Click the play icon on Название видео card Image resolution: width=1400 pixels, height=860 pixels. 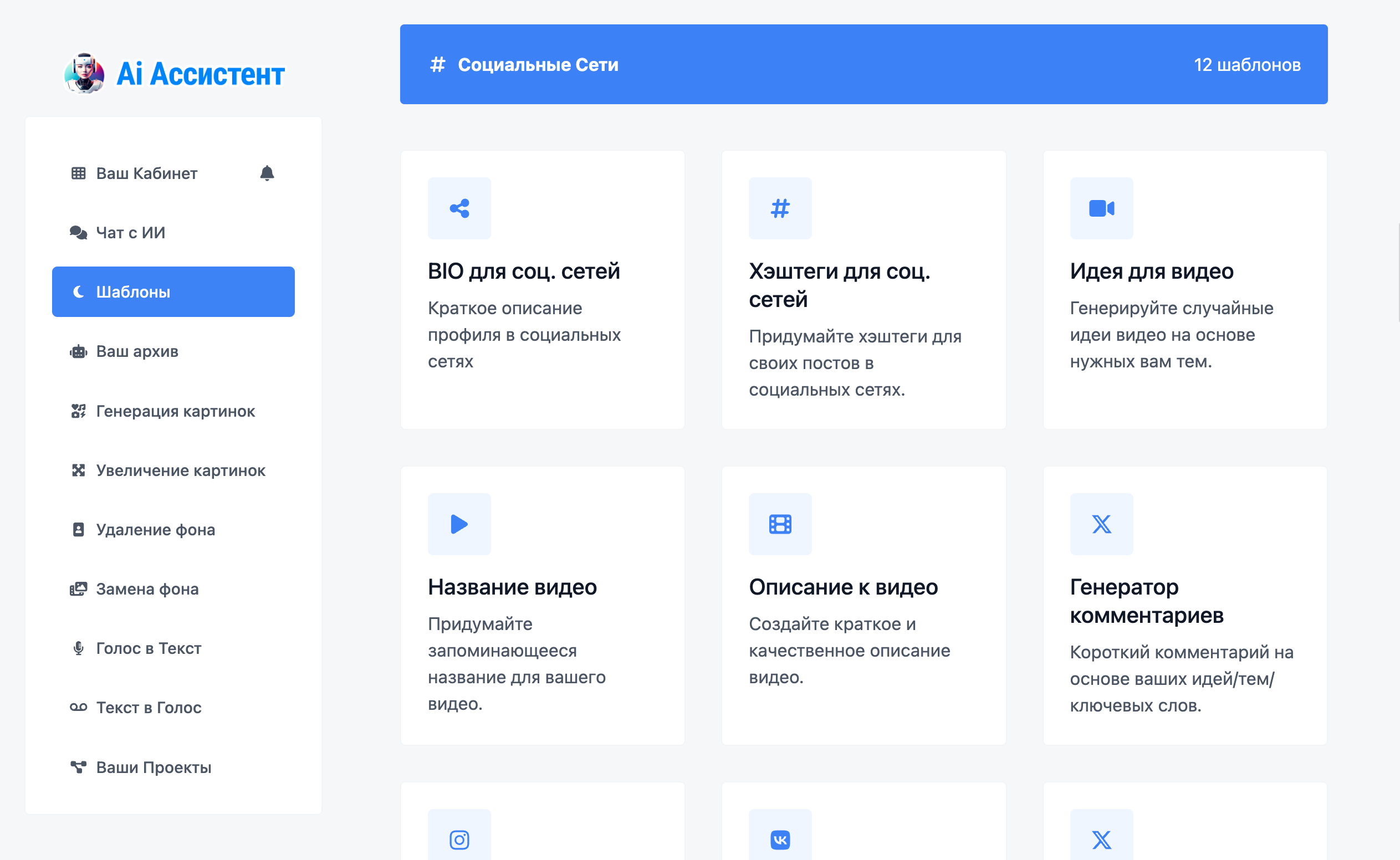[459, 524]
